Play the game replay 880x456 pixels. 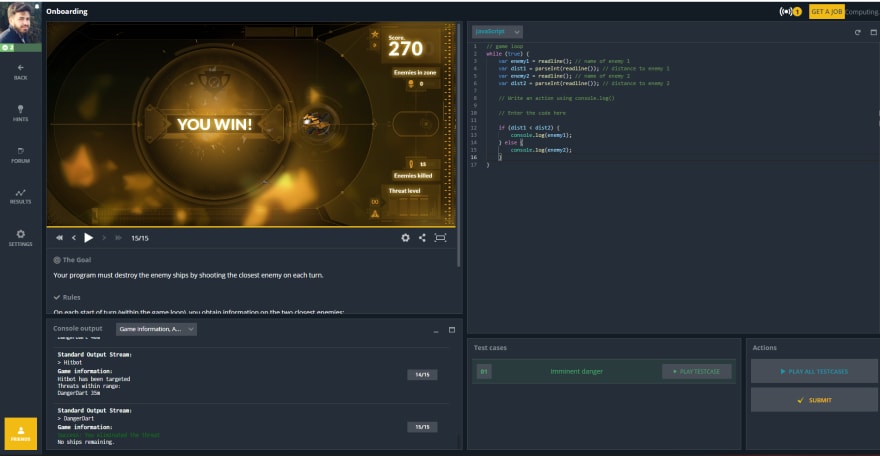[88, 238]
